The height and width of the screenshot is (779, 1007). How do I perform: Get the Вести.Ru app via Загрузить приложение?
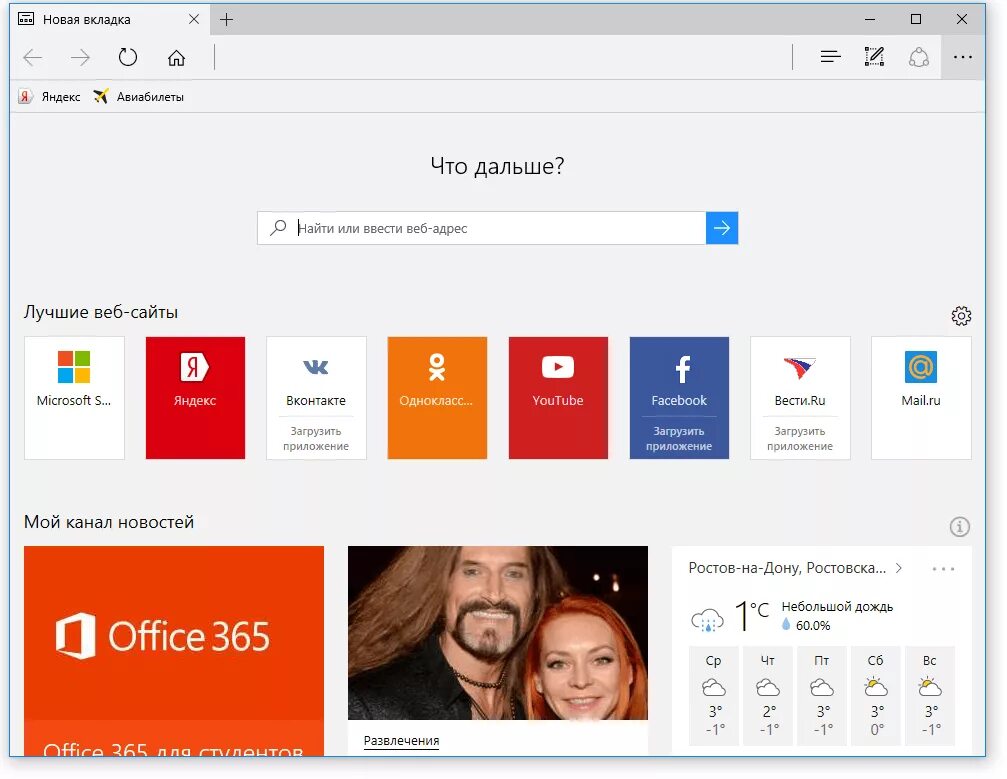(800, 439)
